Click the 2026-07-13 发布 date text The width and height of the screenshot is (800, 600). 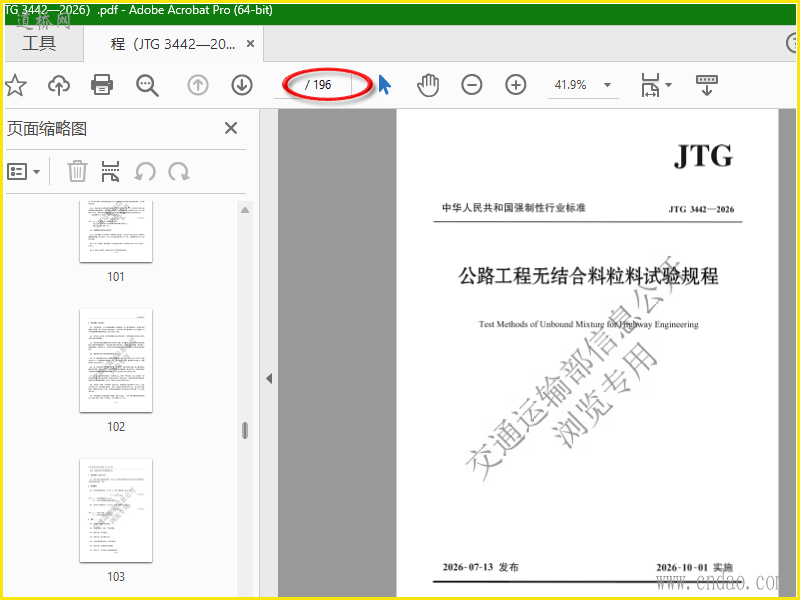pyautogui.click(x=481, y=567)
